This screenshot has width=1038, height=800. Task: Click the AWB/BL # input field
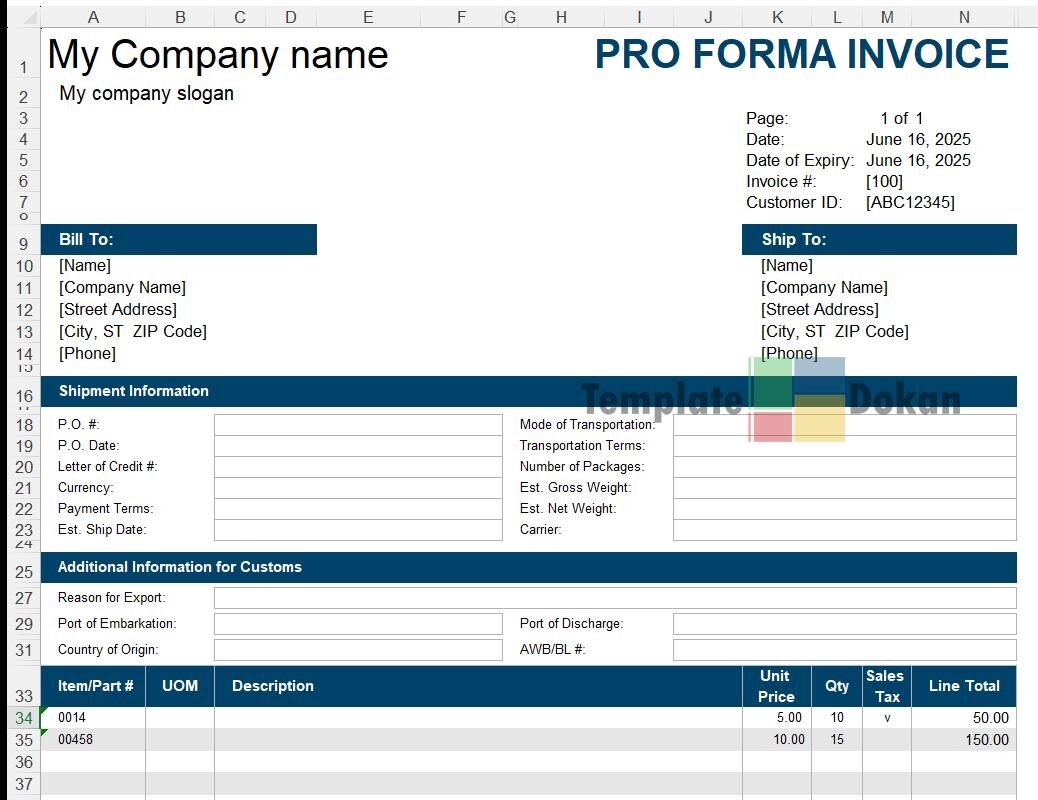click(844, 650)
